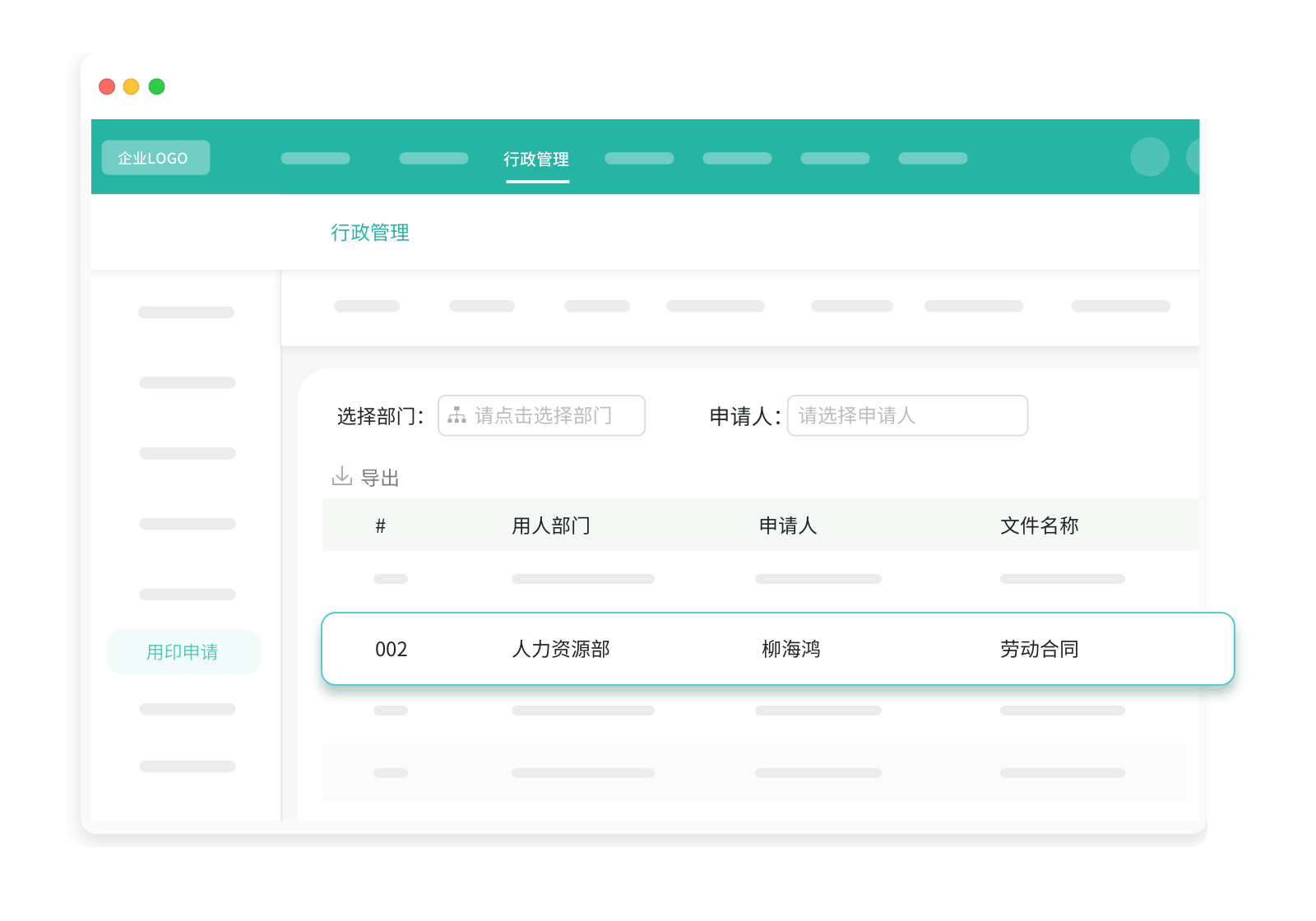Click the green maximize window dot
The height and width of the screenshot is (921, 1316).
point(157,86)
